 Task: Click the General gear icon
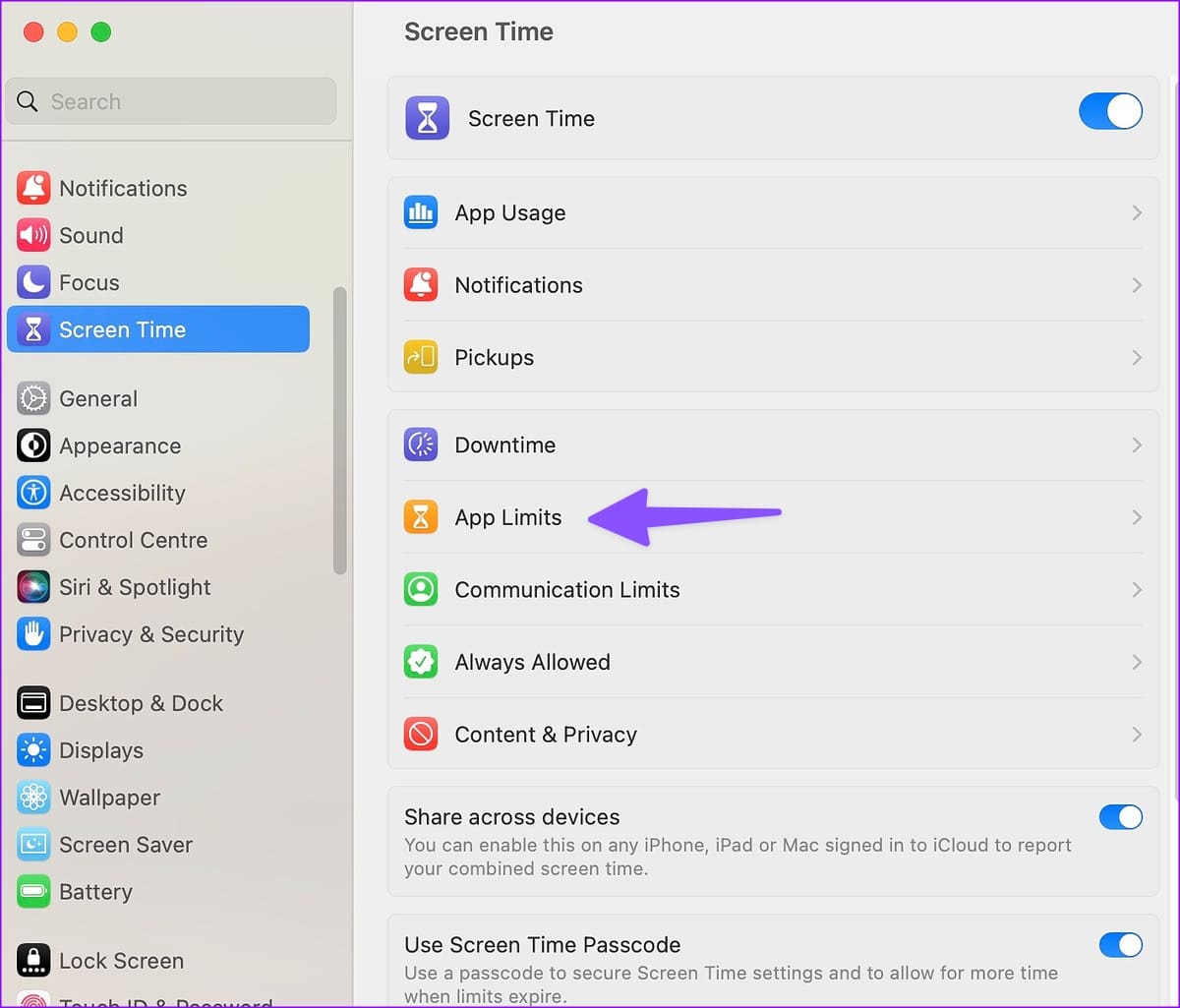33,398
